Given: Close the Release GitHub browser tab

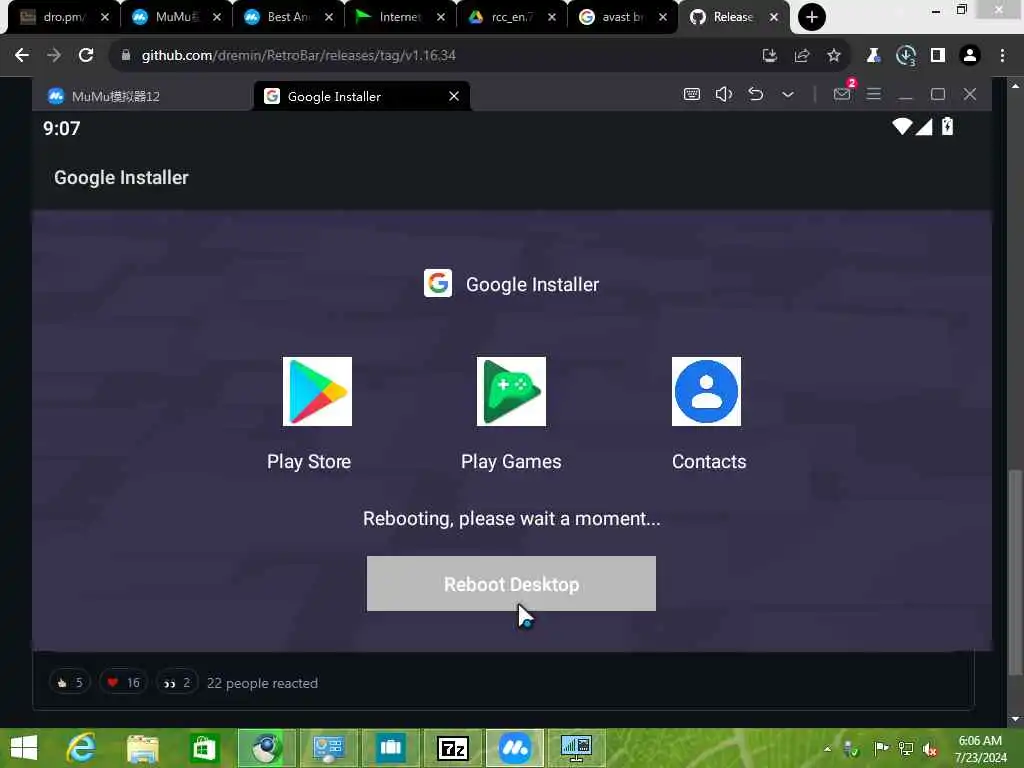Looking at the screenshot, I should pyautogui.click(x=774, y=17).
